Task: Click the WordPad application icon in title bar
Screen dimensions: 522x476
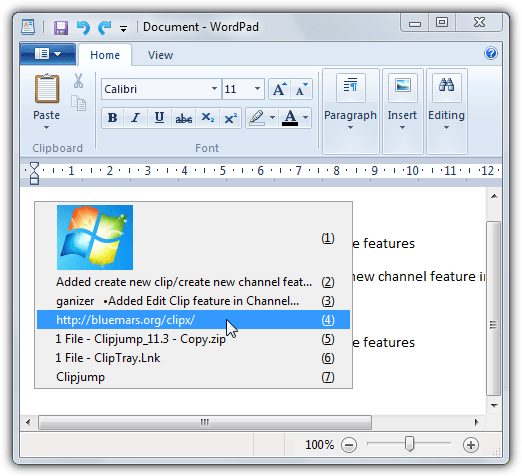Action: 28,27
